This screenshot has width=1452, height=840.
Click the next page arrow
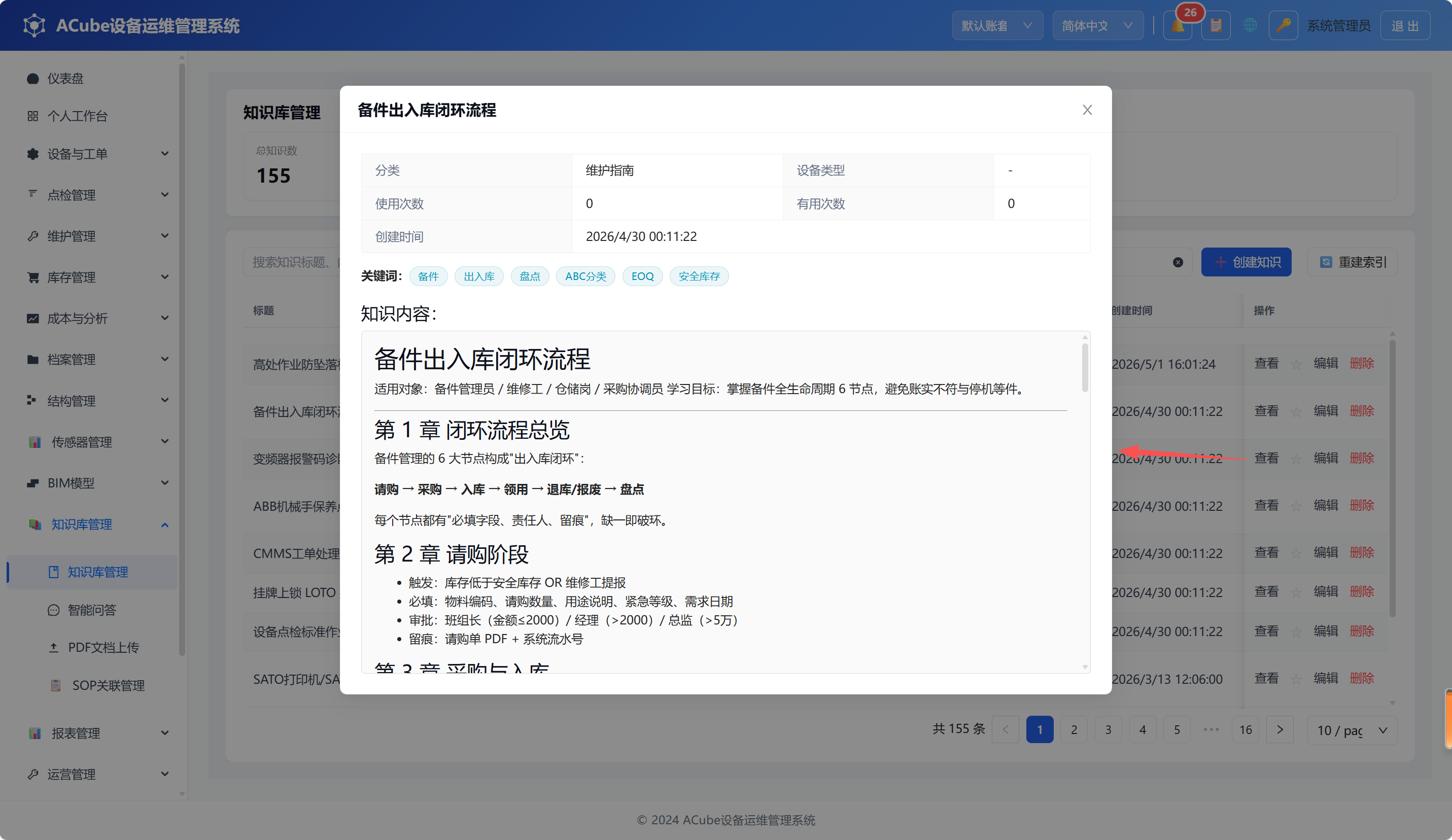pos(1280,729)
